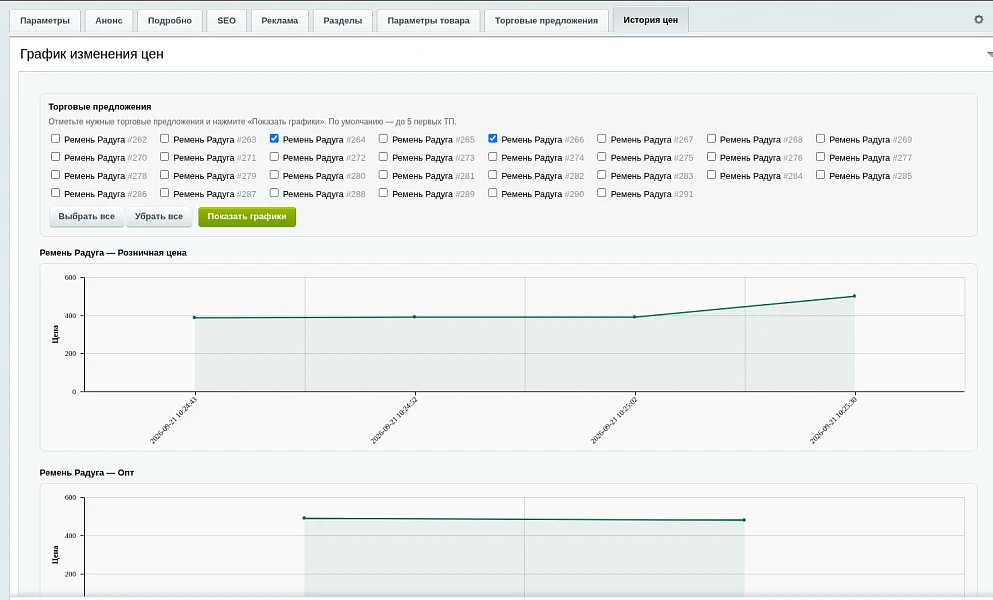
Task: Collapse the График изменения цен section arrow
Action: click(989, 54)
